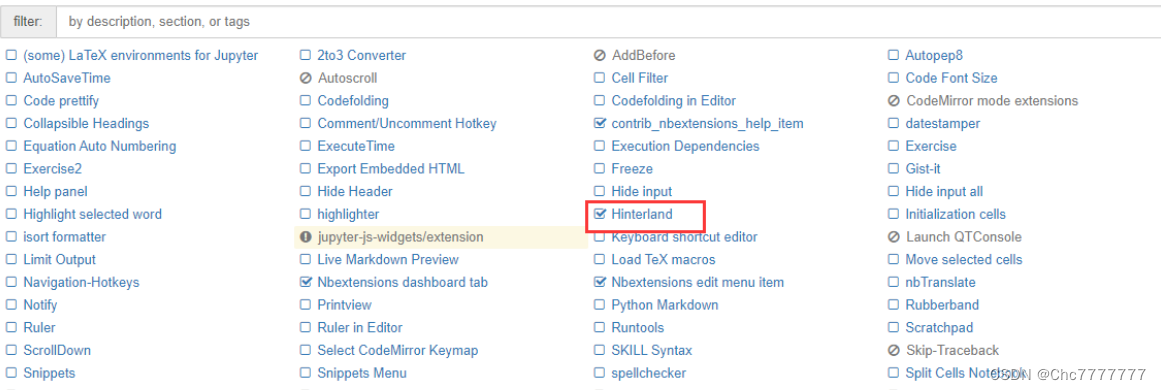The width and height of the screenshot is (1161, 390).
Task: Open the Move selected cells extension
Action: (x=964, y=259)
